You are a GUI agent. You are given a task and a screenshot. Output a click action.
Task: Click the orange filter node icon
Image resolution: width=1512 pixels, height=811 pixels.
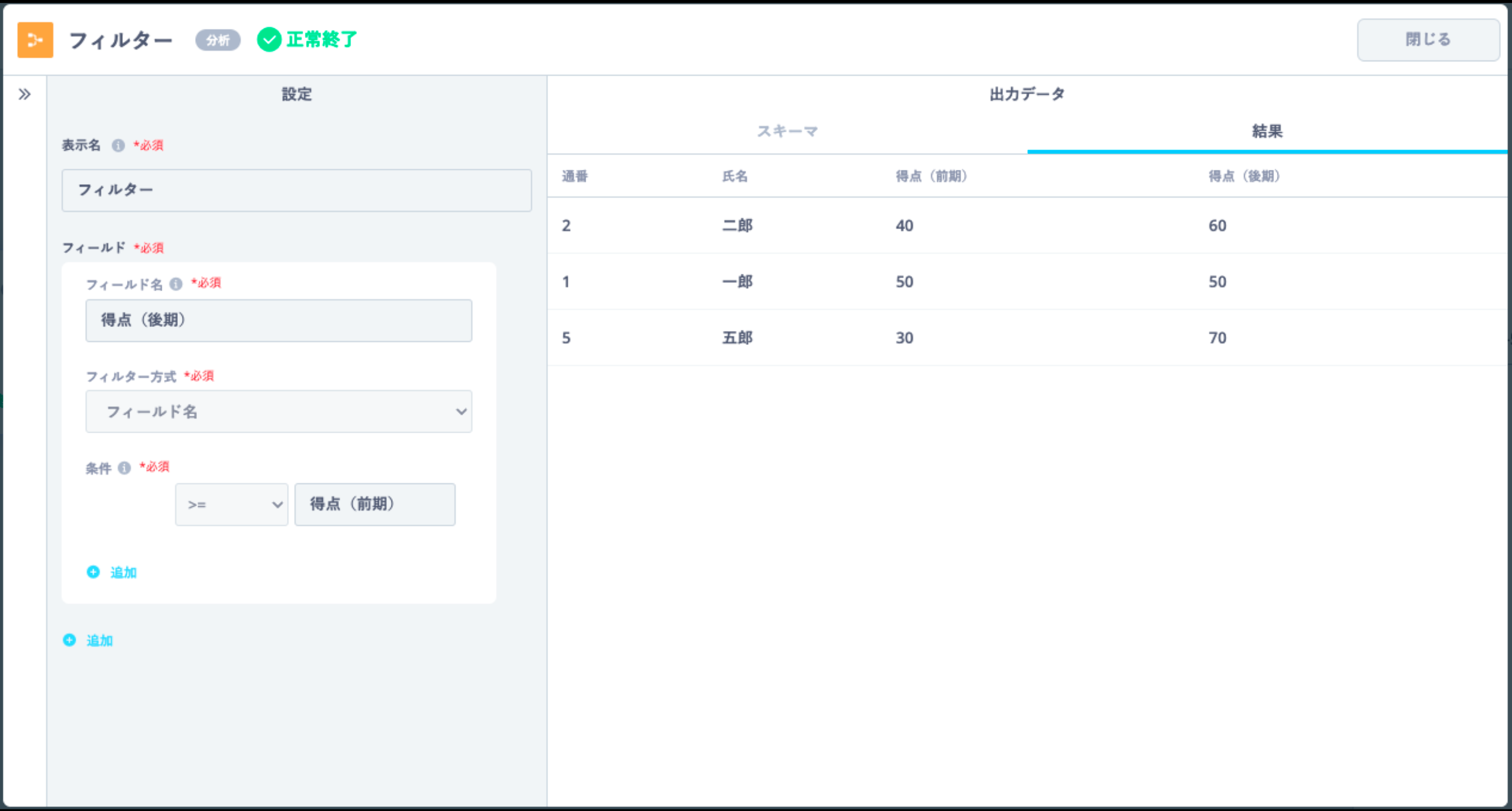click(x=35, y=40)
